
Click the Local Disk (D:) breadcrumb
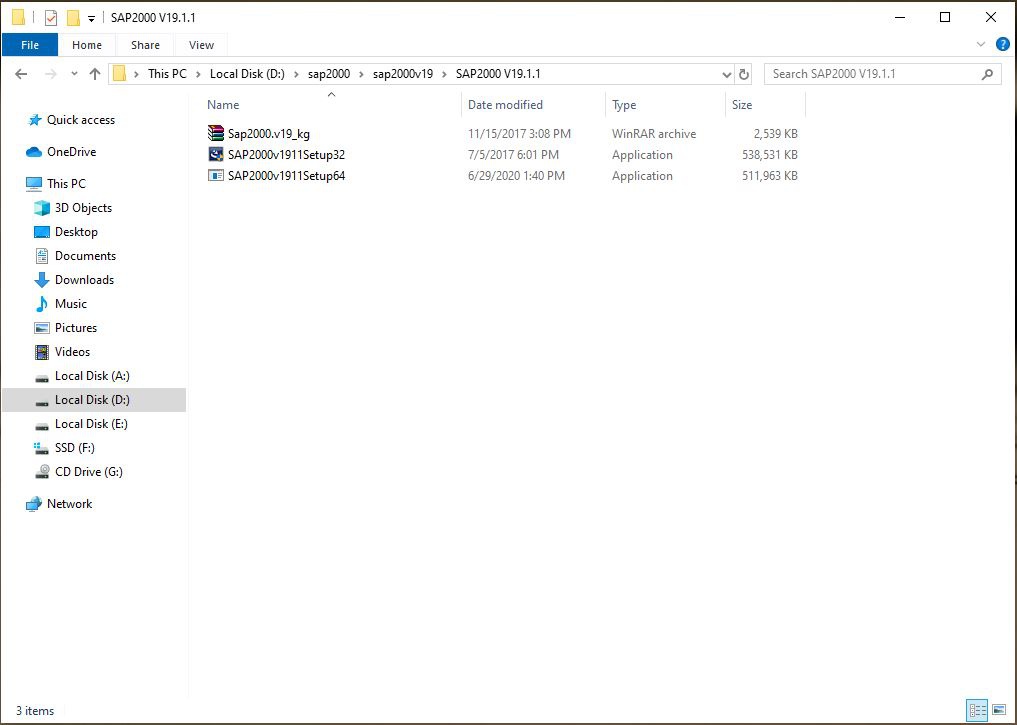247,74
